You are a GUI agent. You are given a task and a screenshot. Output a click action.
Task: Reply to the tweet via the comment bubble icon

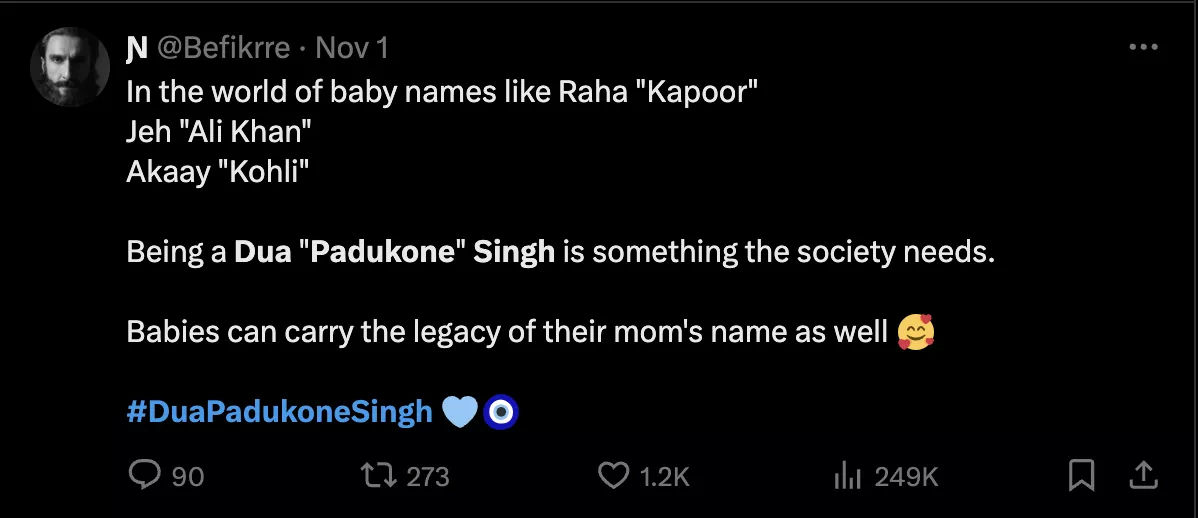pyautogui.click(x=145, y=476)
